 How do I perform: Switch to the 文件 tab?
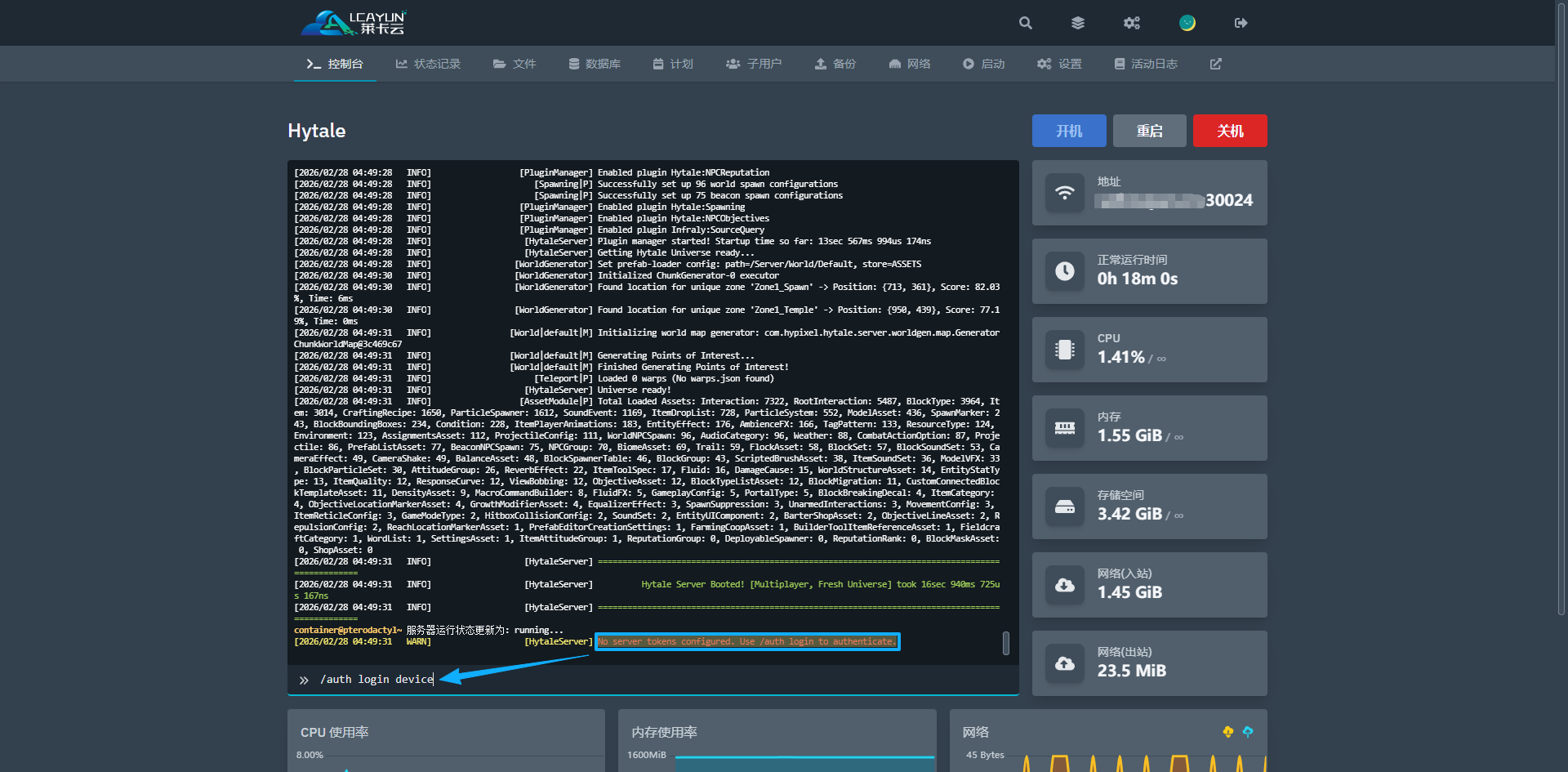tap(514, 64)
